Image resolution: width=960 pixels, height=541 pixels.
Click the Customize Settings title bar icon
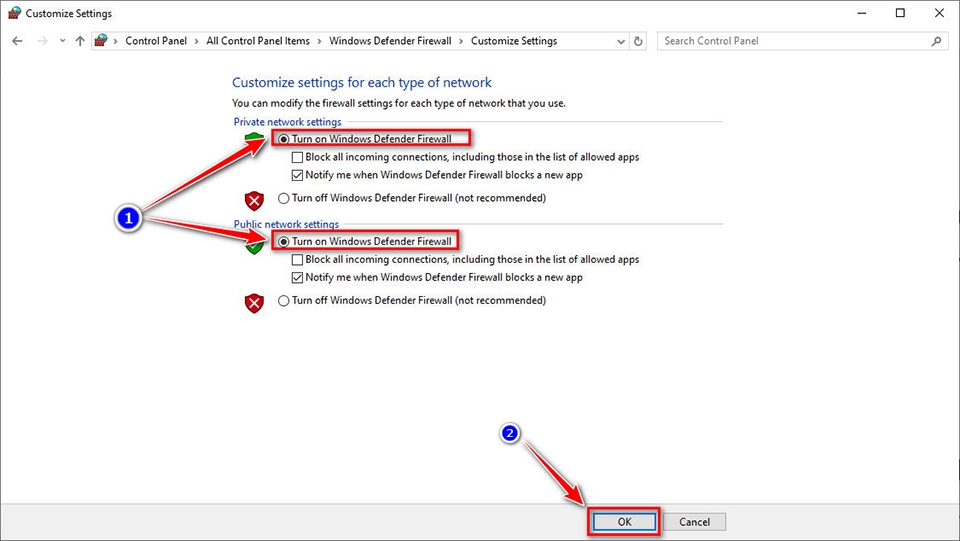(x=14, y=13)
